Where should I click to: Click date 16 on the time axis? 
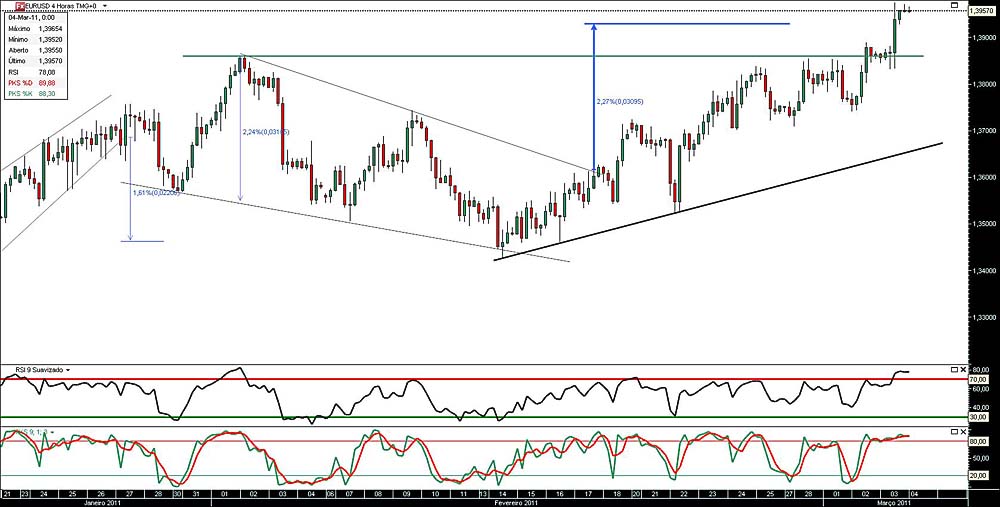(559, 494)
